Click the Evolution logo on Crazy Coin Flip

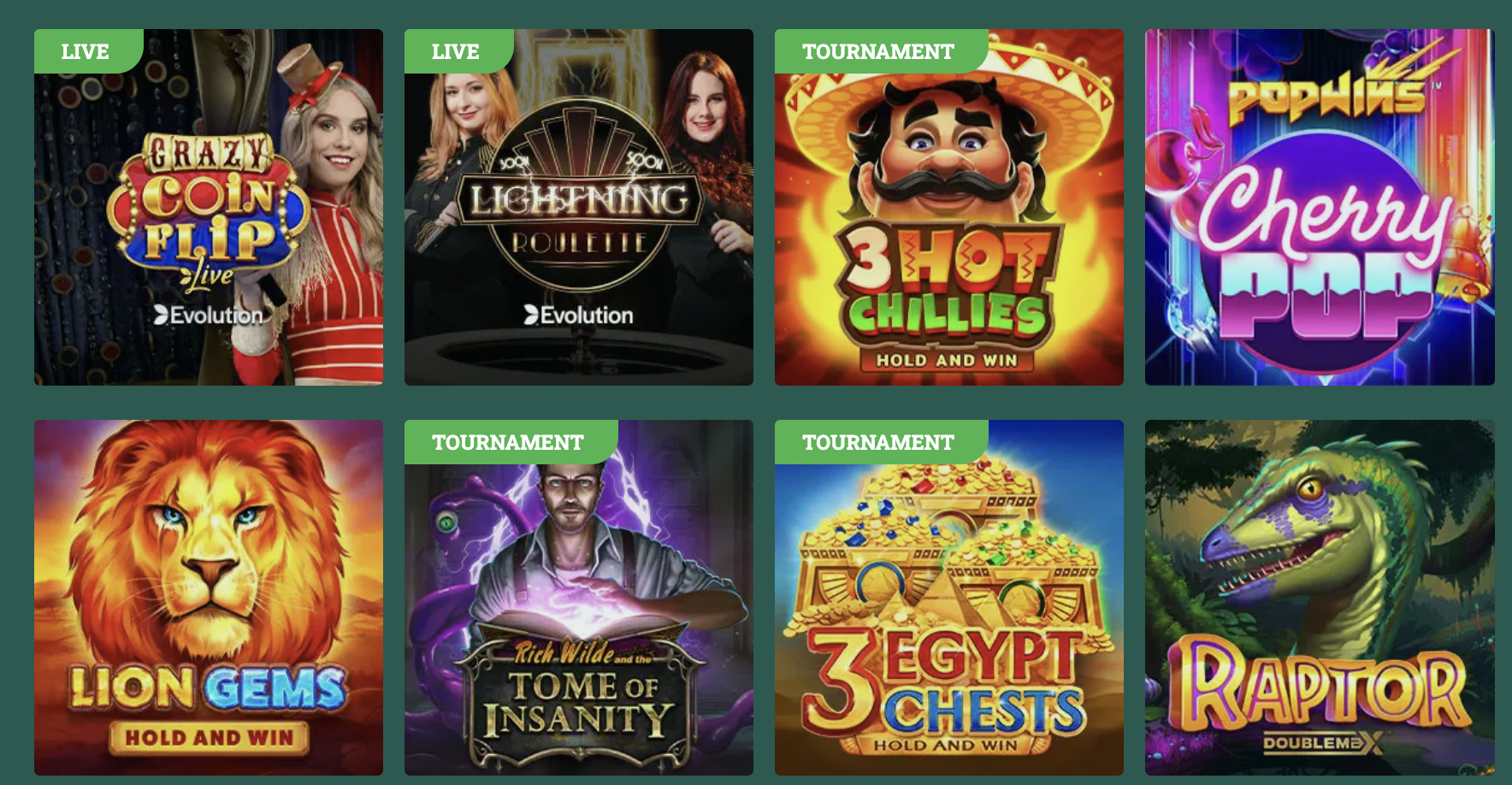coord(208,316)
